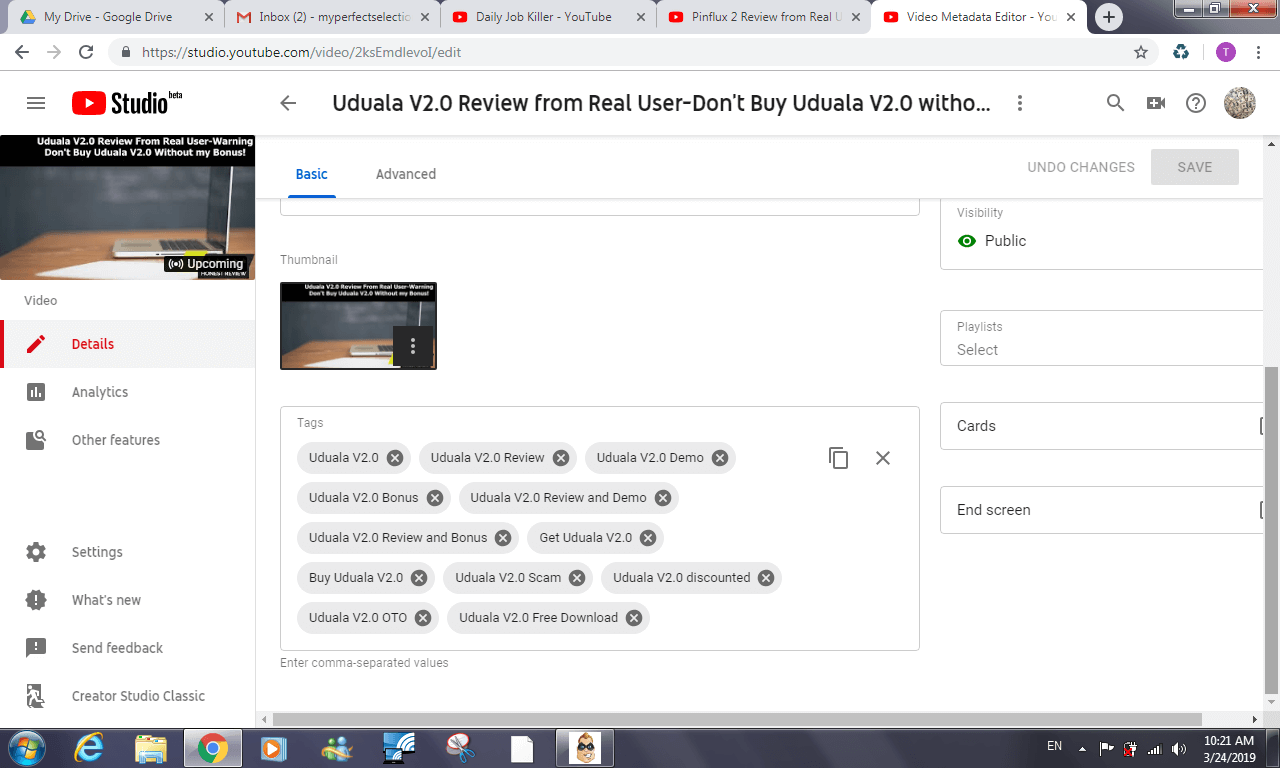Open thumbnail options three-dot button
The width and height of the screenshot is (1280, 768).
click(413, 346)
